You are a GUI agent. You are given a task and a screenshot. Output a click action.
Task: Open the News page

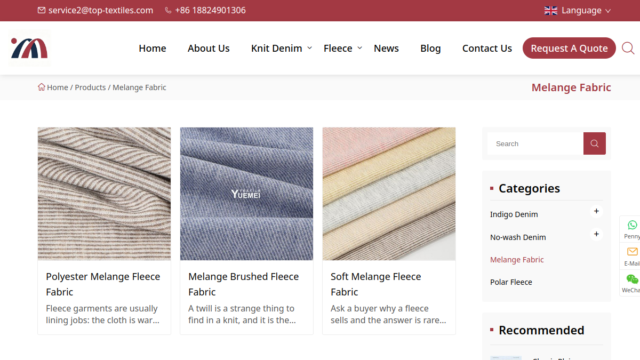(x=386, y=48)
